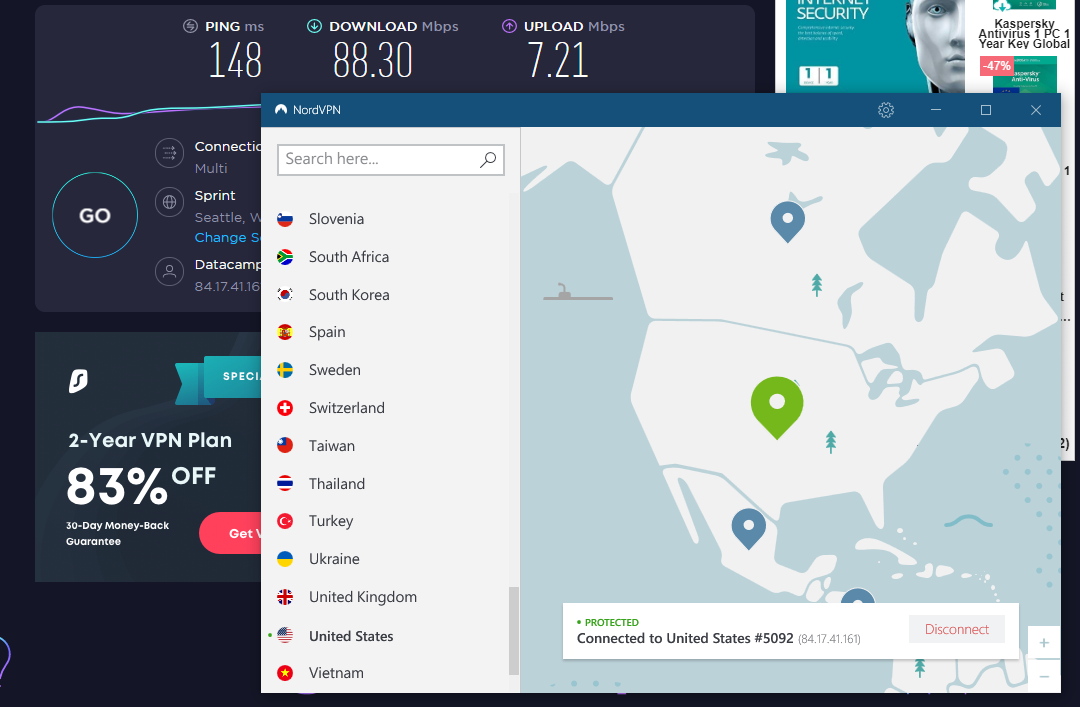Open the ESET Internet Security ad thumbnail
The image size is (1080, 707).
[870, 46]
